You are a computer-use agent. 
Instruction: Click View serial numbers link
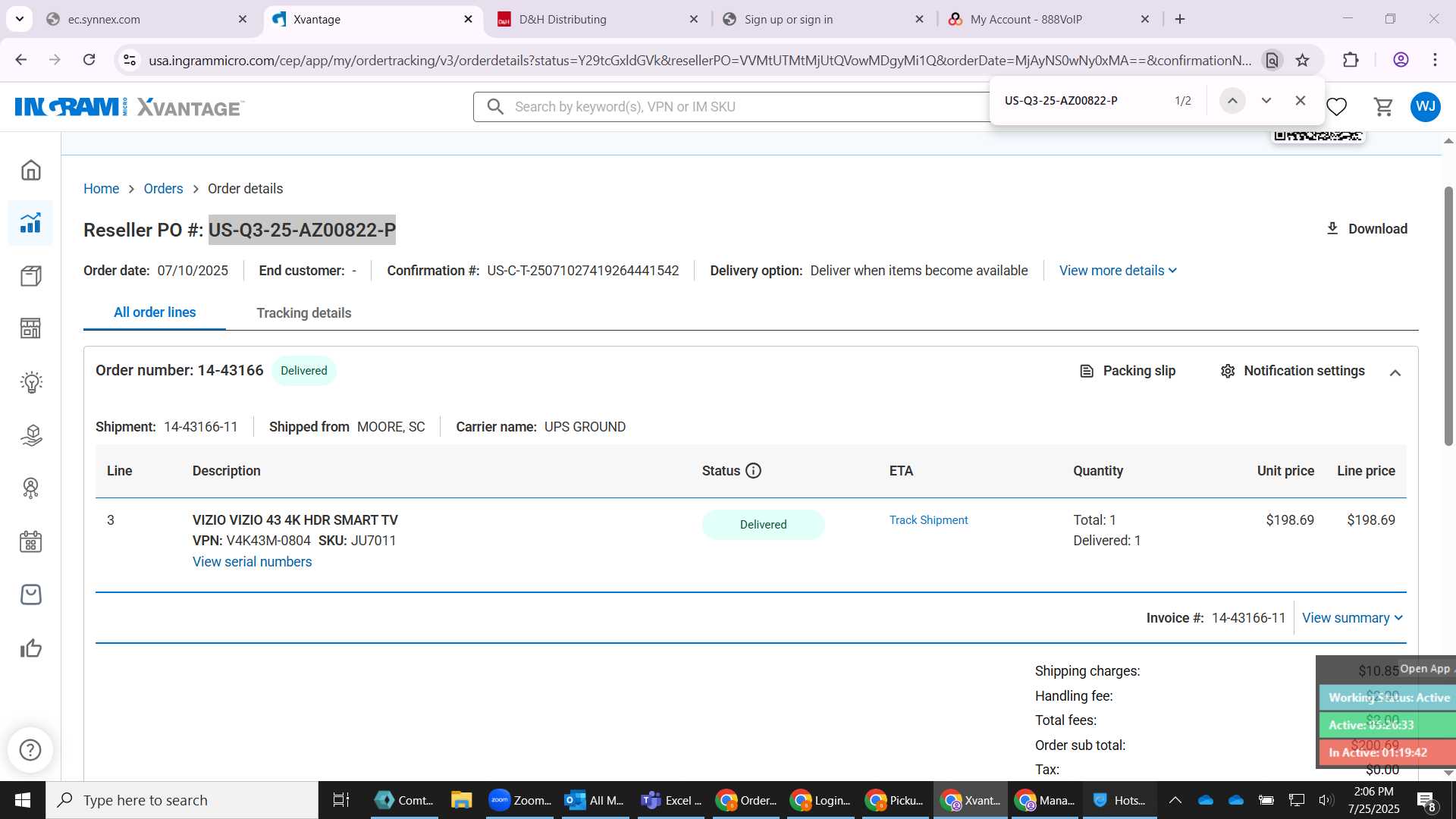(x=252, y=562)
